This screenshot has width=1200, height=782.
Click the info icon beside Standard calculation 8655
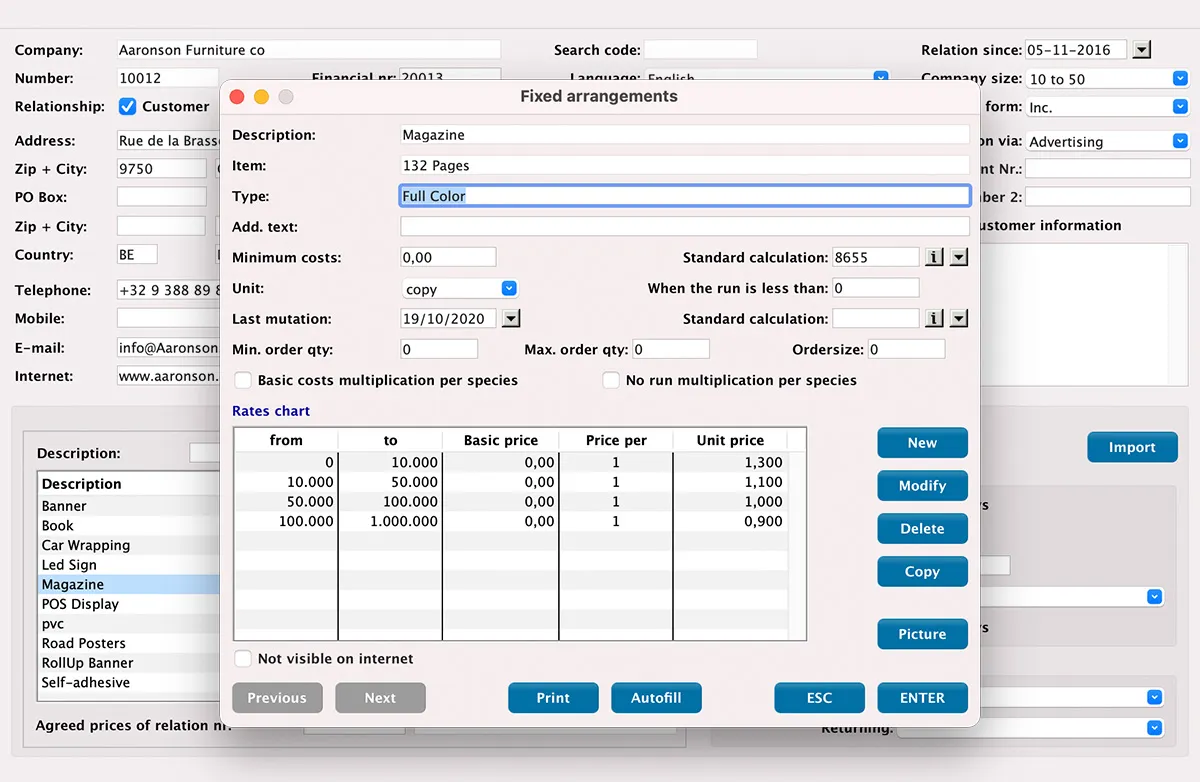point(934,258)
